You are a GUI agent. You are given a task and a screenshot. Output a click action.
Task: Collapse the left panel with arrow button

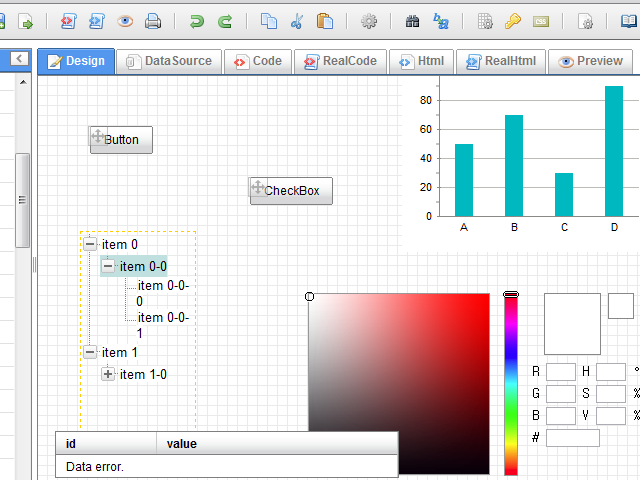18,60
